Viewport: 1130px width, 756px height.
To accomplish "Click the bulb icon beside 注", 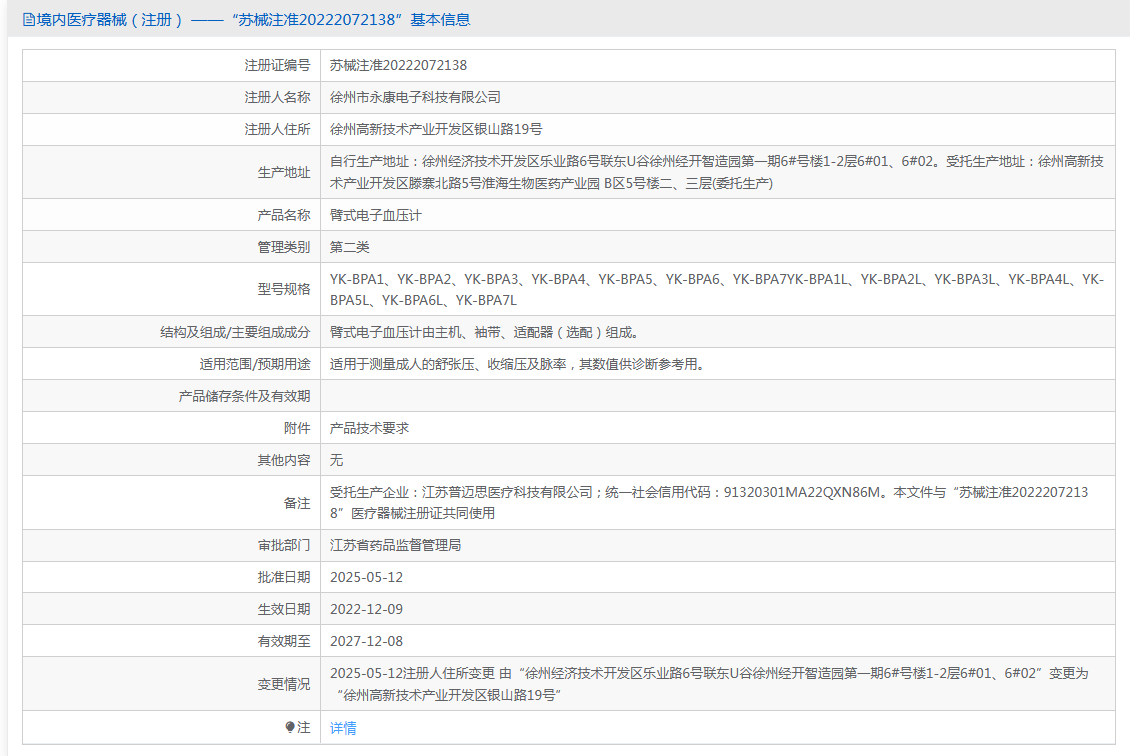I will (290, 728).
